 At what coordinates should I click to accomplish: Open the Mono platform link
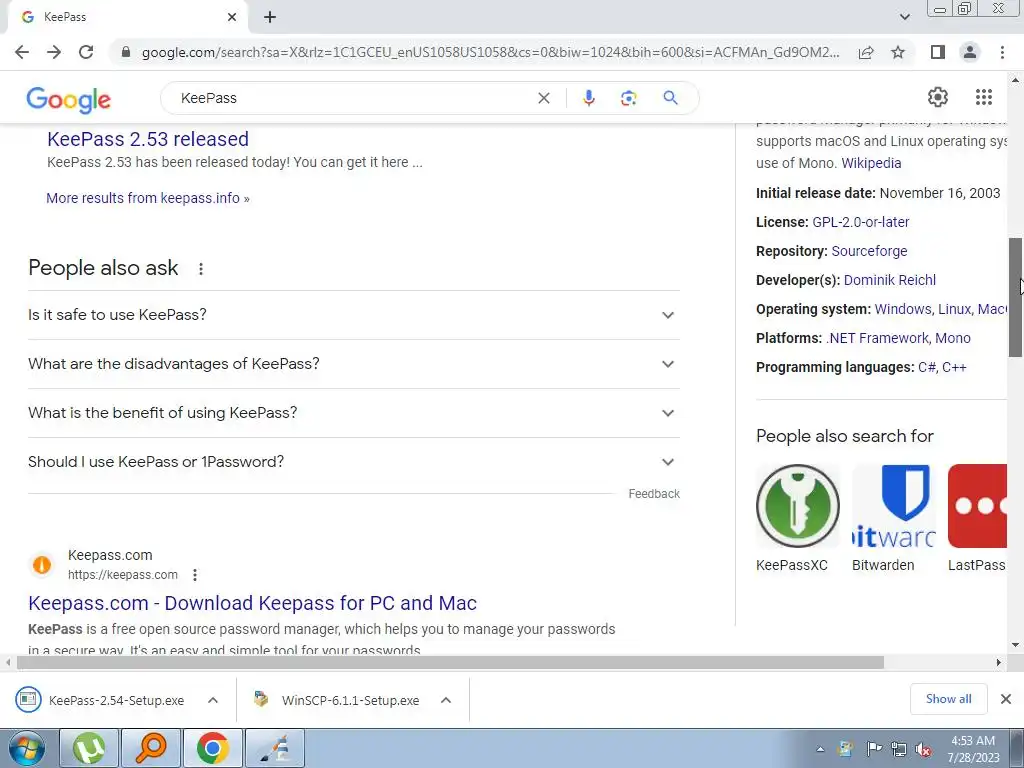953,338
